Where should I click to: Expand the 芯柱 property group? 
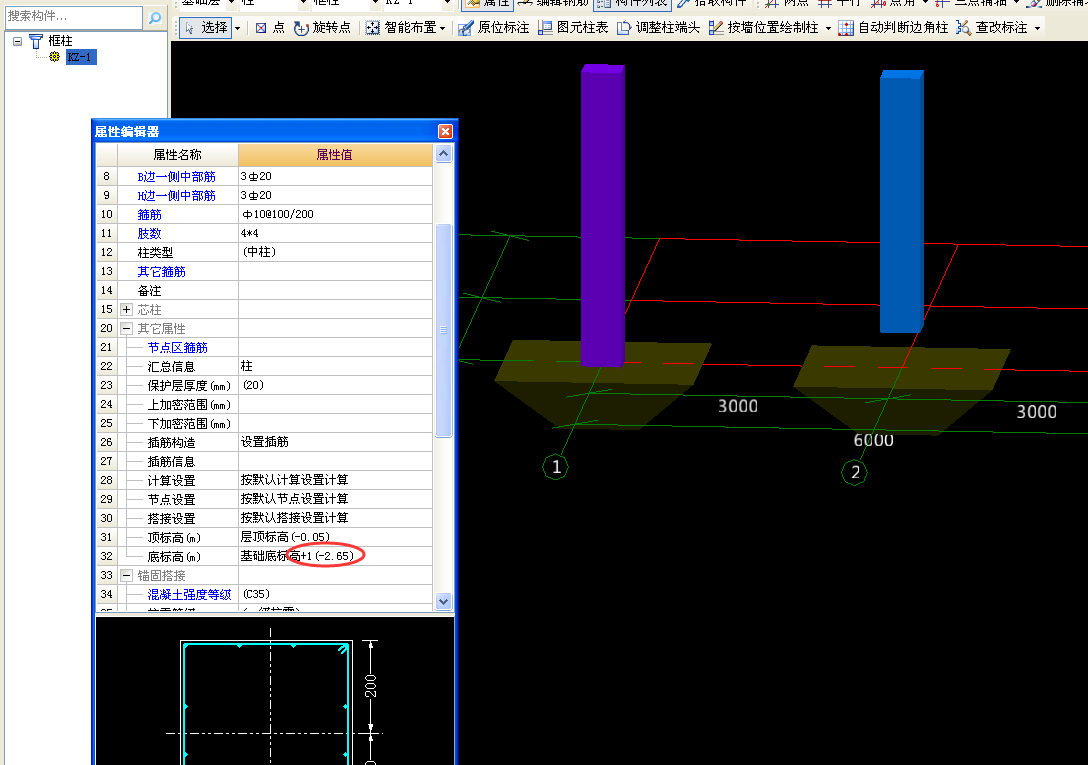point(126,310)
